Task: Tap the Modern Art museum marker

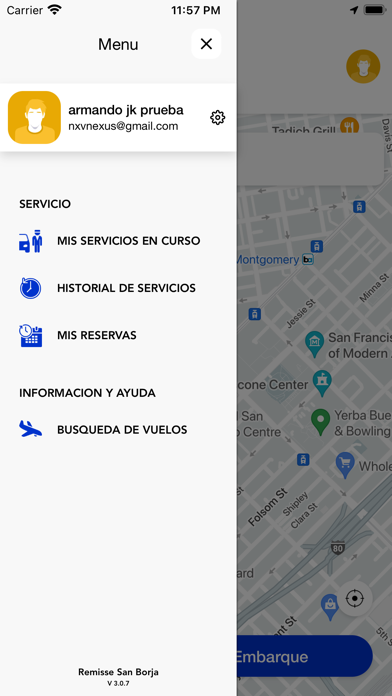Action: click(315, 344)
